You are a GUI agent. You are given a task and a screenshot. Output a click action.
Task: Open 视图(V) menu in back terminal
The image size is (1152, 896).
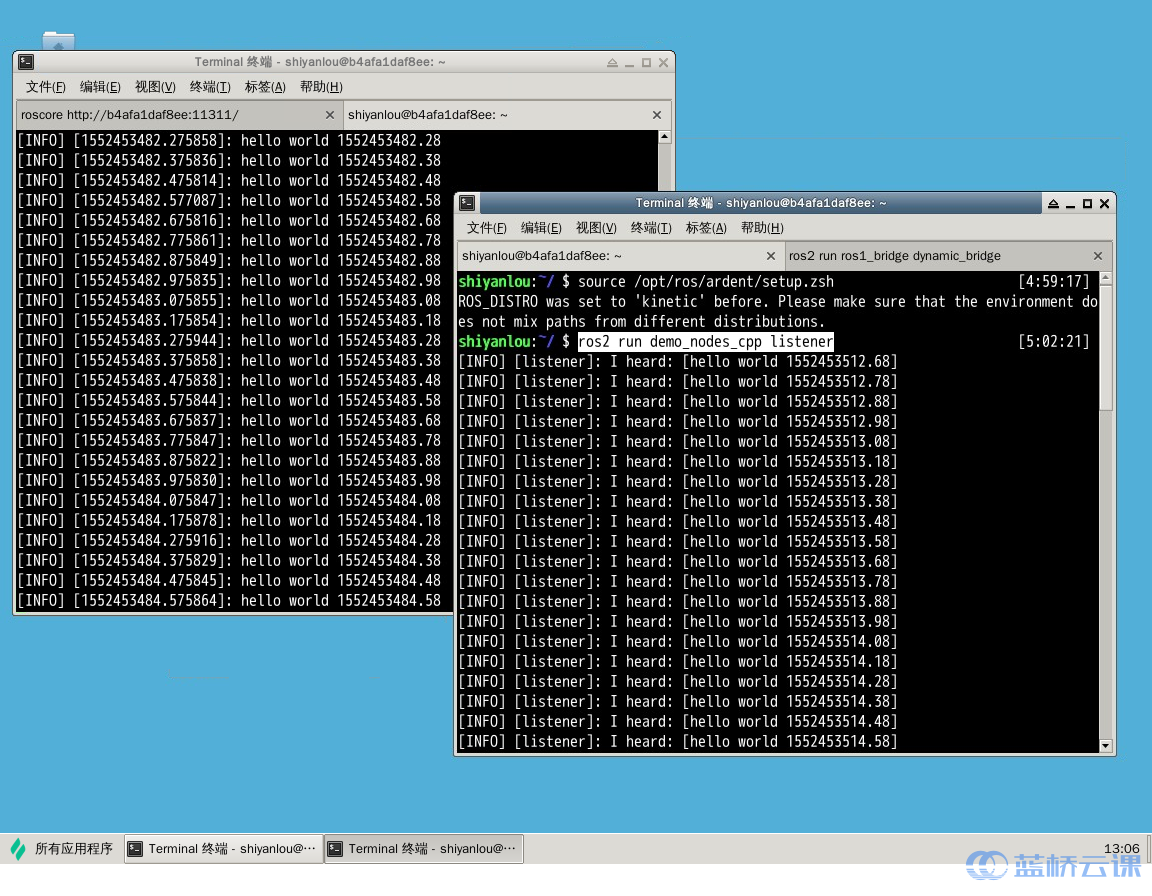point(155,87)
